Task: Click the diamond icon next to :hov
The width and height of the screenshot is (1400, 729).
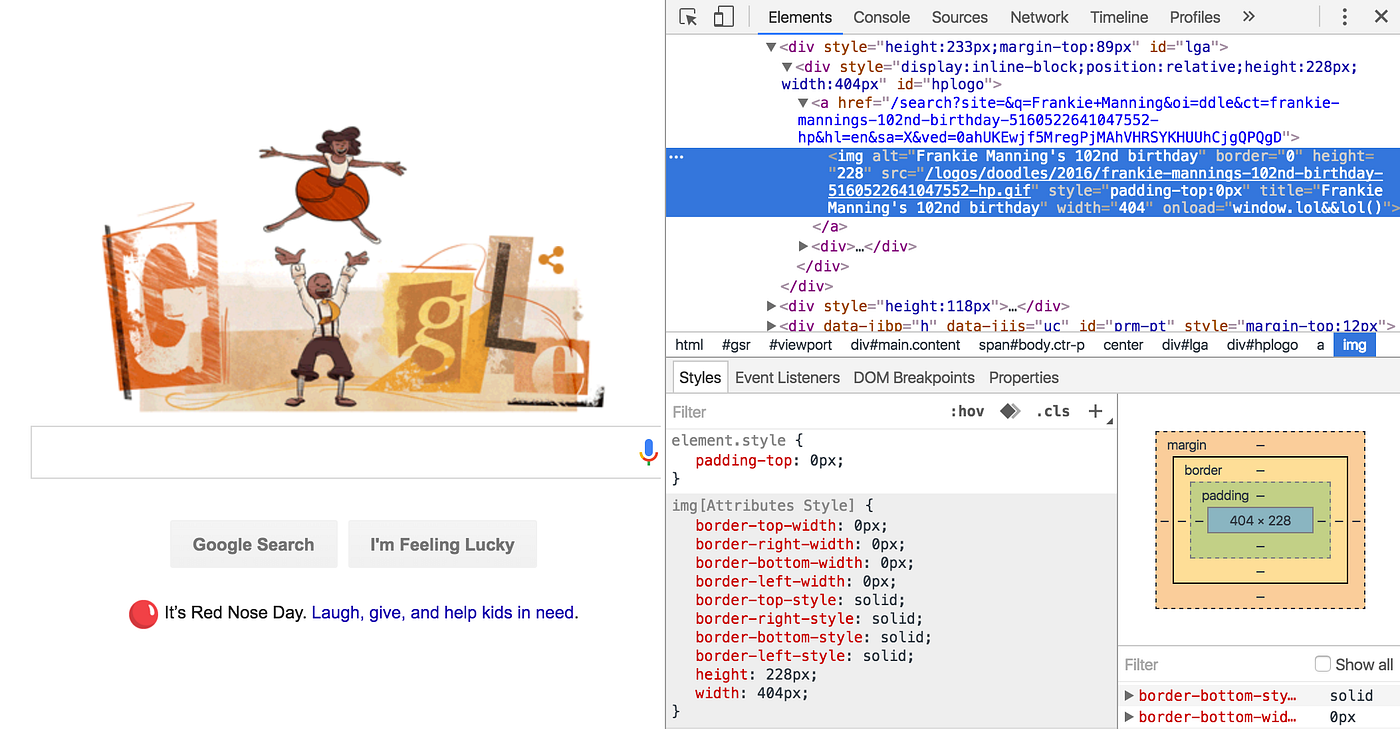Action: pos(1010,411)
